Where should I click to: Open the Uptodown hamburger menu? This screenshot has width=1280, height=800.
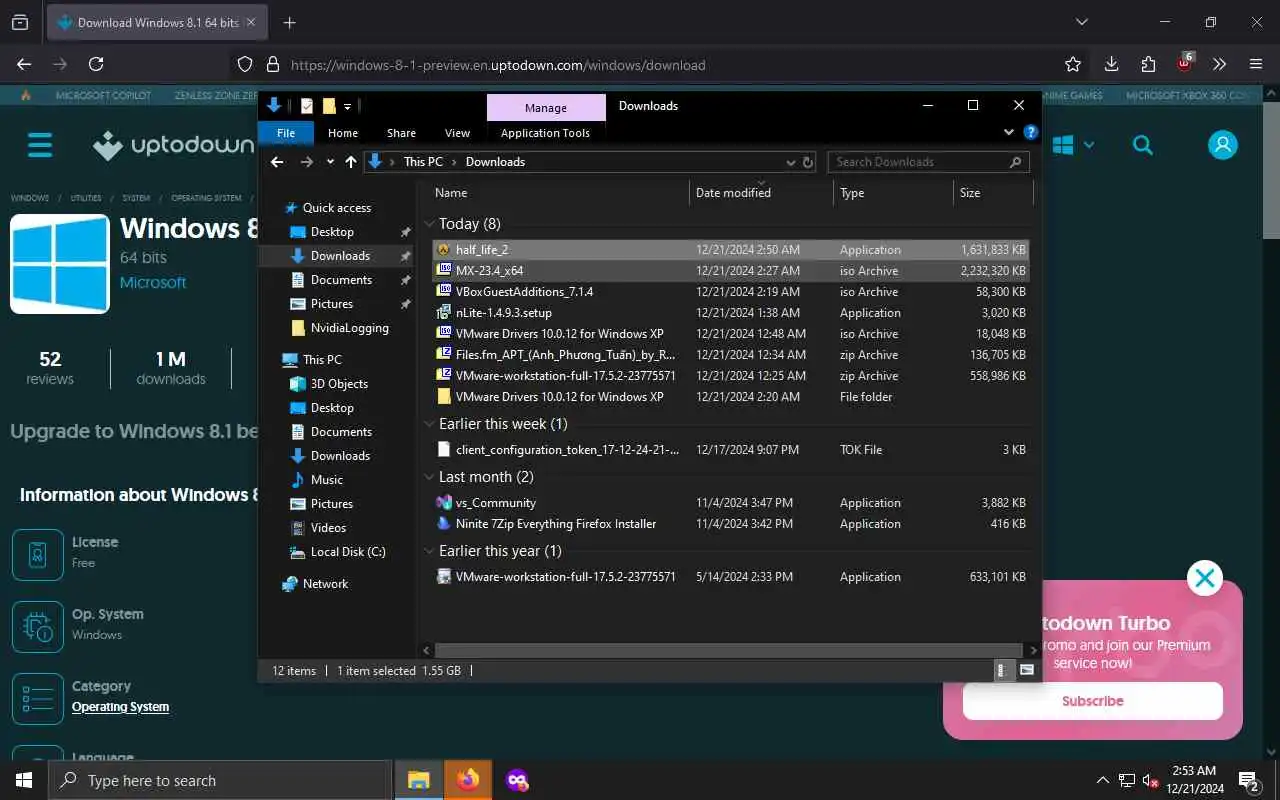40,145
